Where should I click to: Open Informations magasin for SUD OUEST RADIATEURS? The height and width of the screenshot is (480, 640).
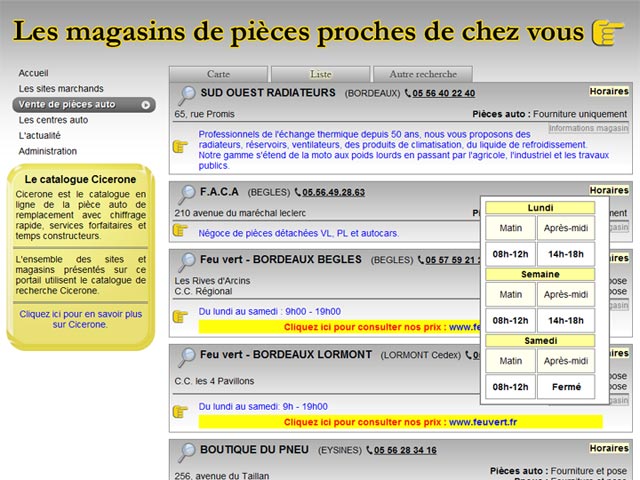[x=588, y=128]
